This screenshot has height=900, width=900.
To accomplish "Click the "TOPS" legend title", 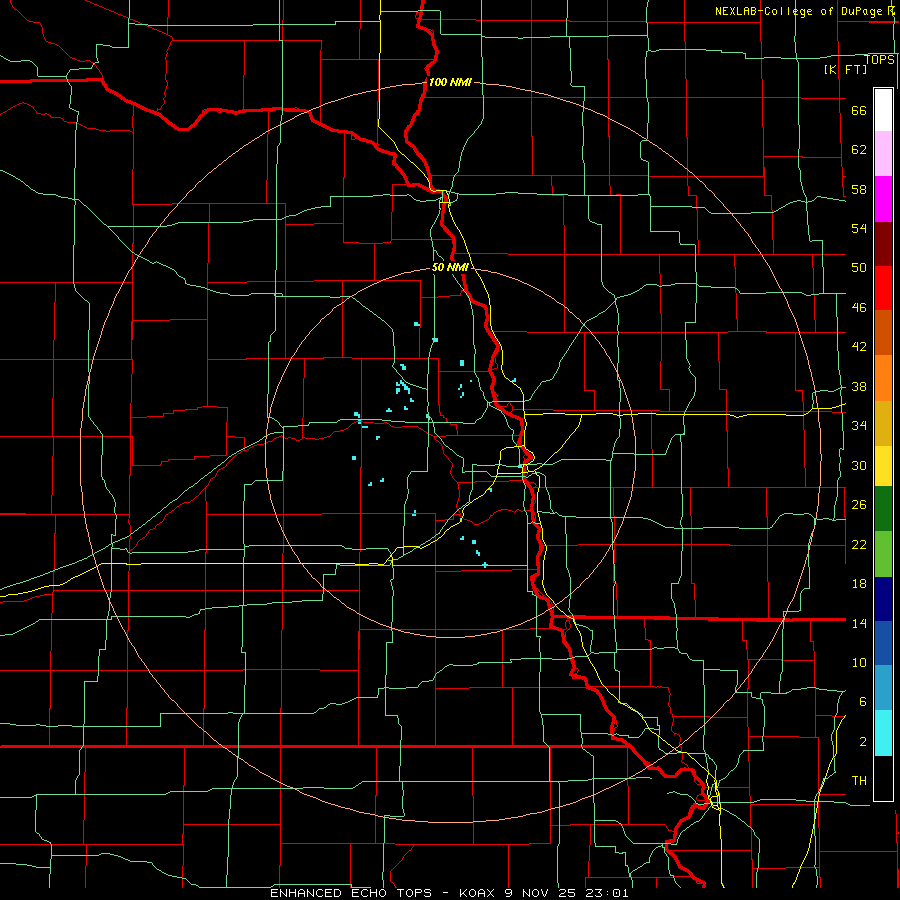I will tap(879, 60).
